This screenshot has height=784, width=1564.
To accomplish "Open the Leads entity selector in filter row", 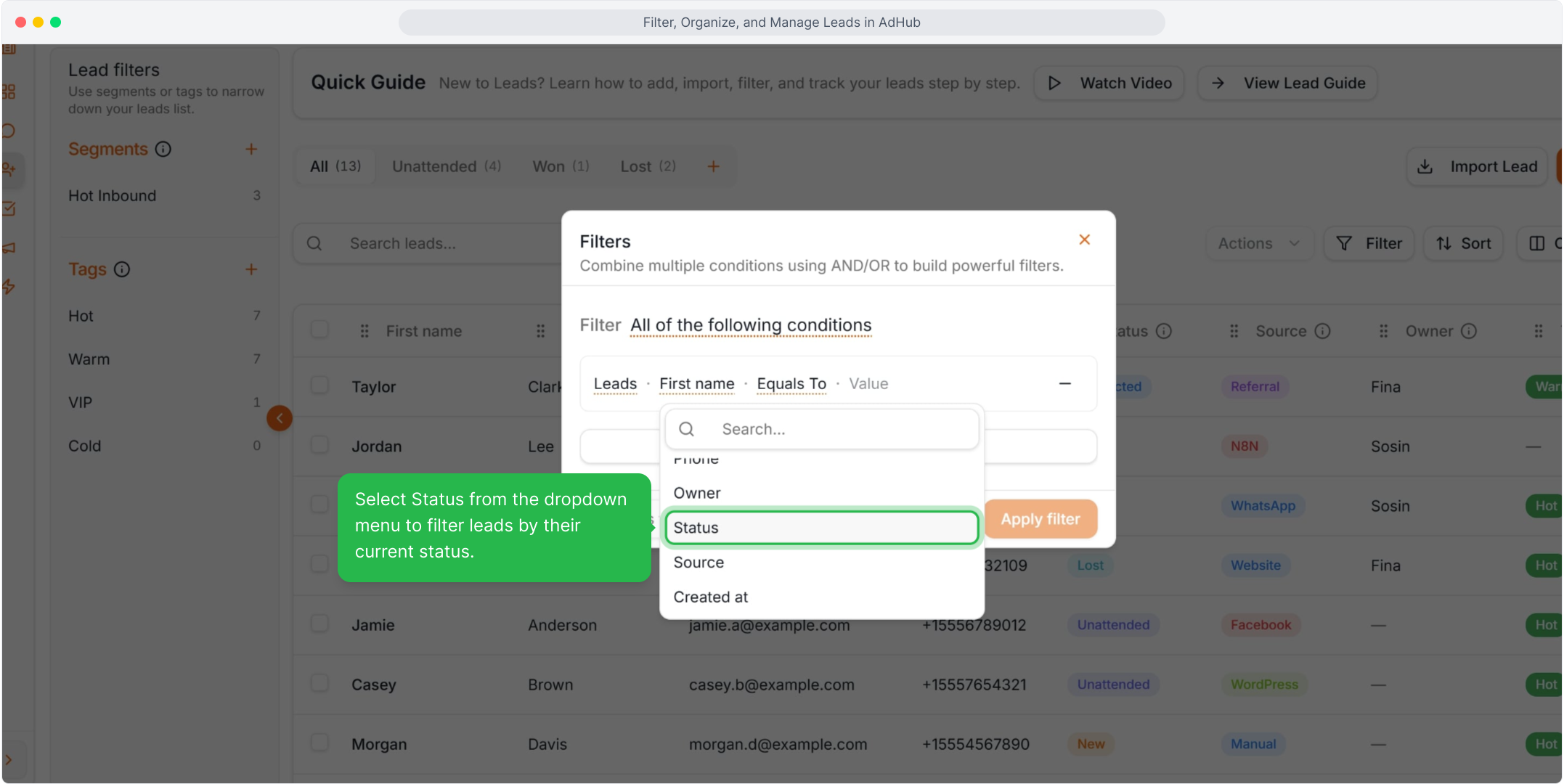I will click(x=615, y=383).
